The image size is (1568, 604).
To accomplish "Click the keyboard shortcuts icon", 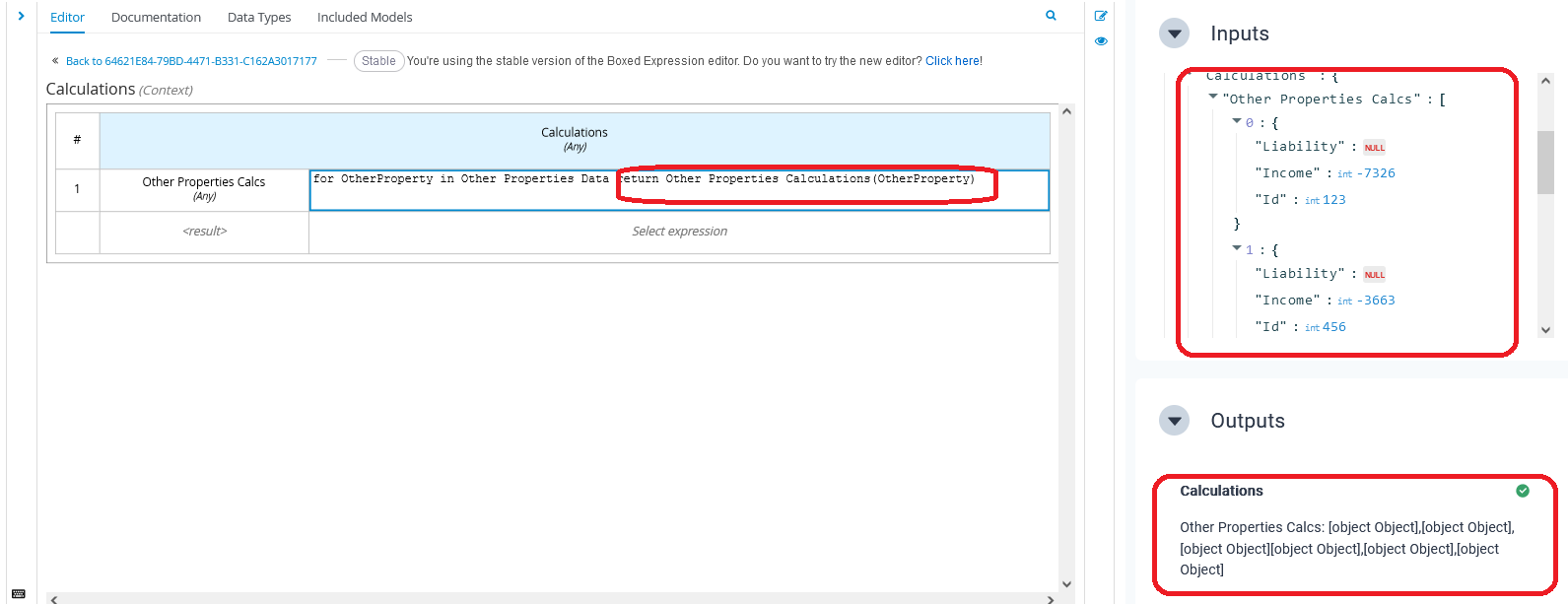I will pyautogui.click(x=19, y=594).
